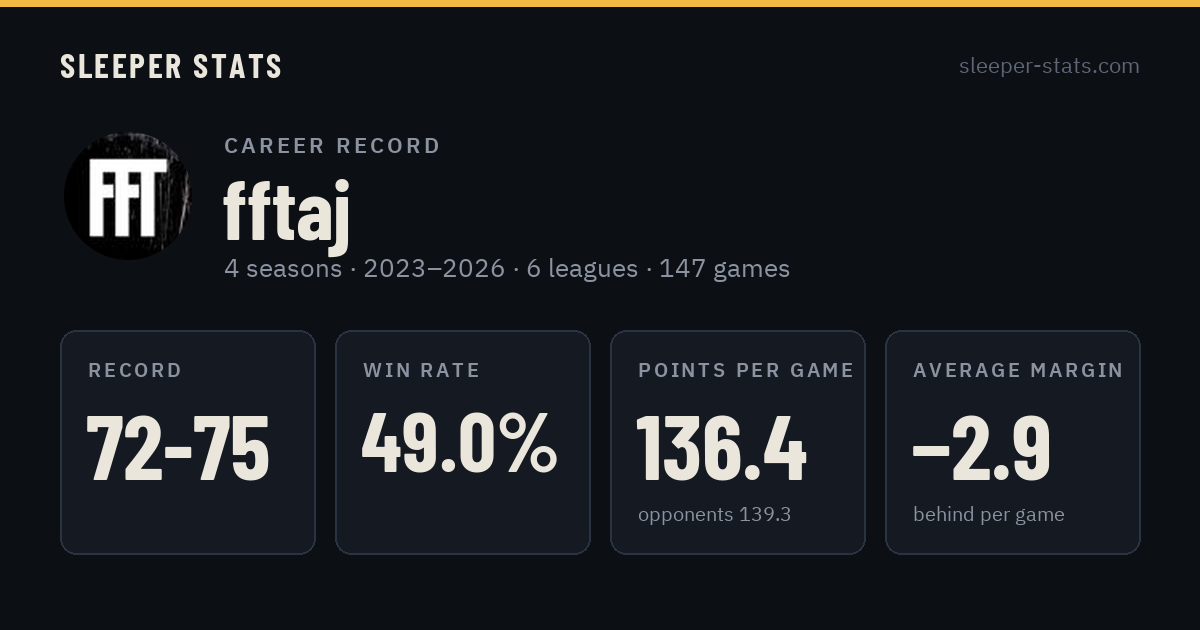Click the orange top accent bar
Image resolution: width=1200 pixels, height=630 pixels.
click(600, 3)
